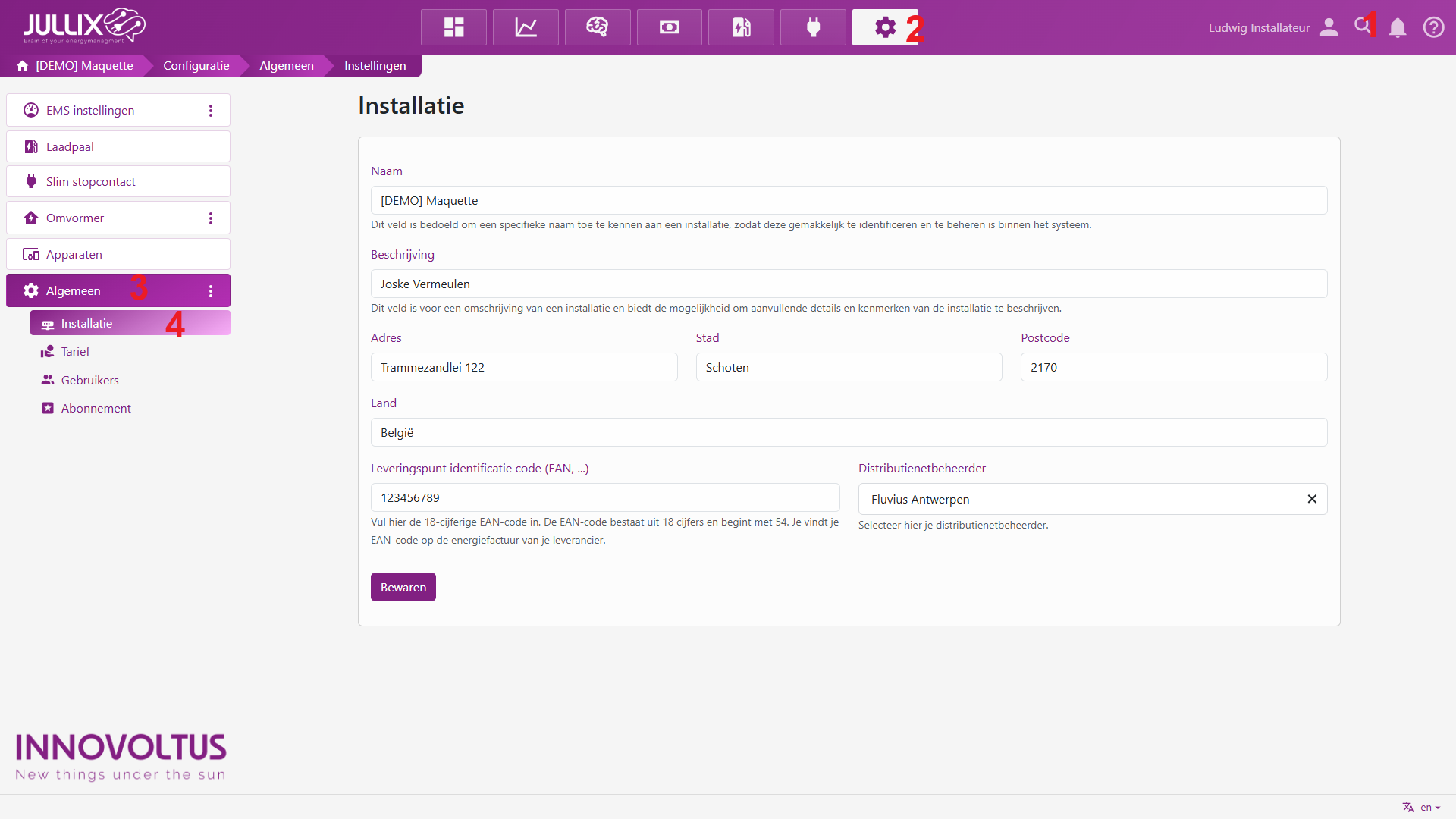Click Configuratie in the breadcrumb
This screenshot has height=819, width=1456.
(x=196, y=66)
